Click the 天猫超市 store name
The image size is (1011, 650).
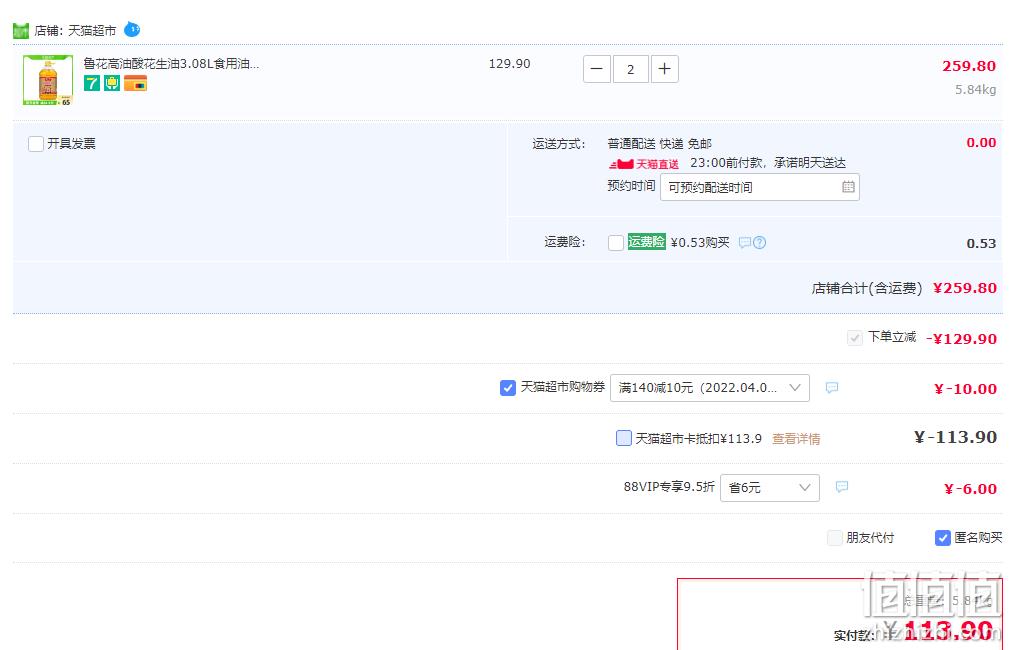(92, 30)
